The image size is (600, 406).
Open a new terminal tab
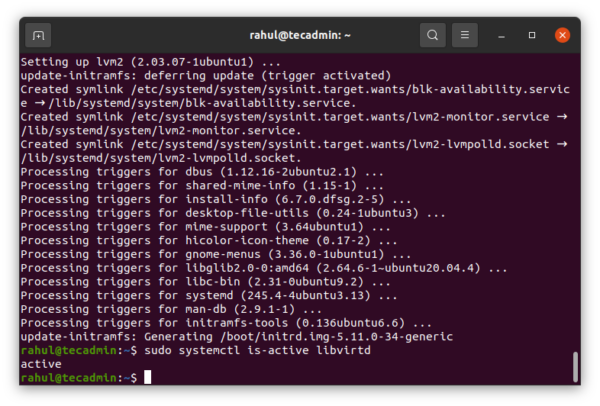pos(39,36)
